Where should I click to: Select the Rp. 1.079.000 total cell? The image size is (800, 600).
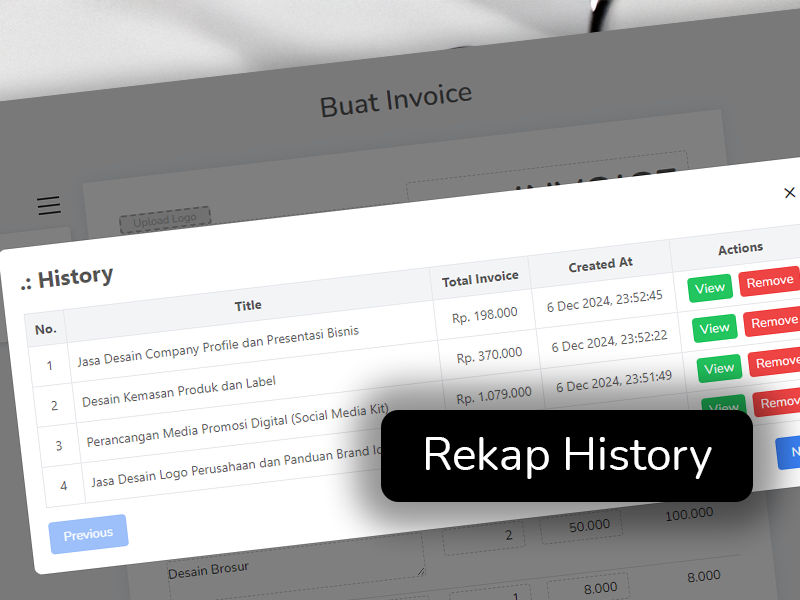(x=494, y=395)
